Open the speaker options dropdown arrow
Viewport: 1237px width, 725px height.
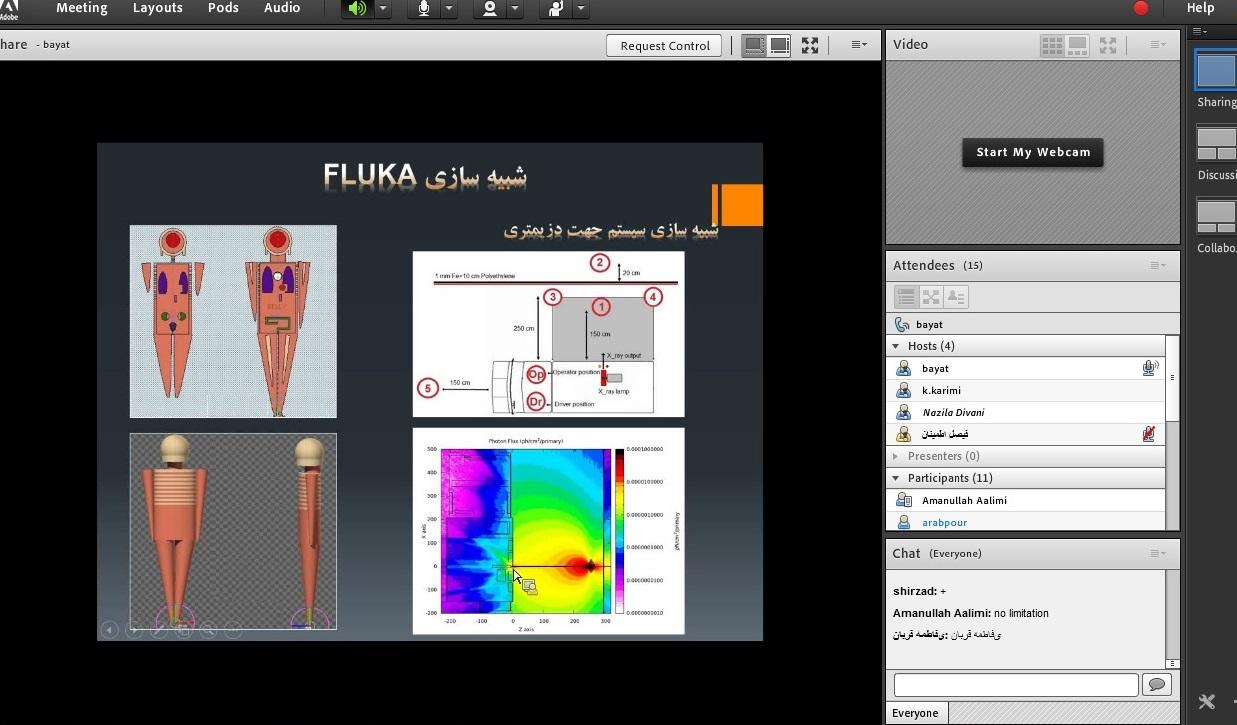383,9
